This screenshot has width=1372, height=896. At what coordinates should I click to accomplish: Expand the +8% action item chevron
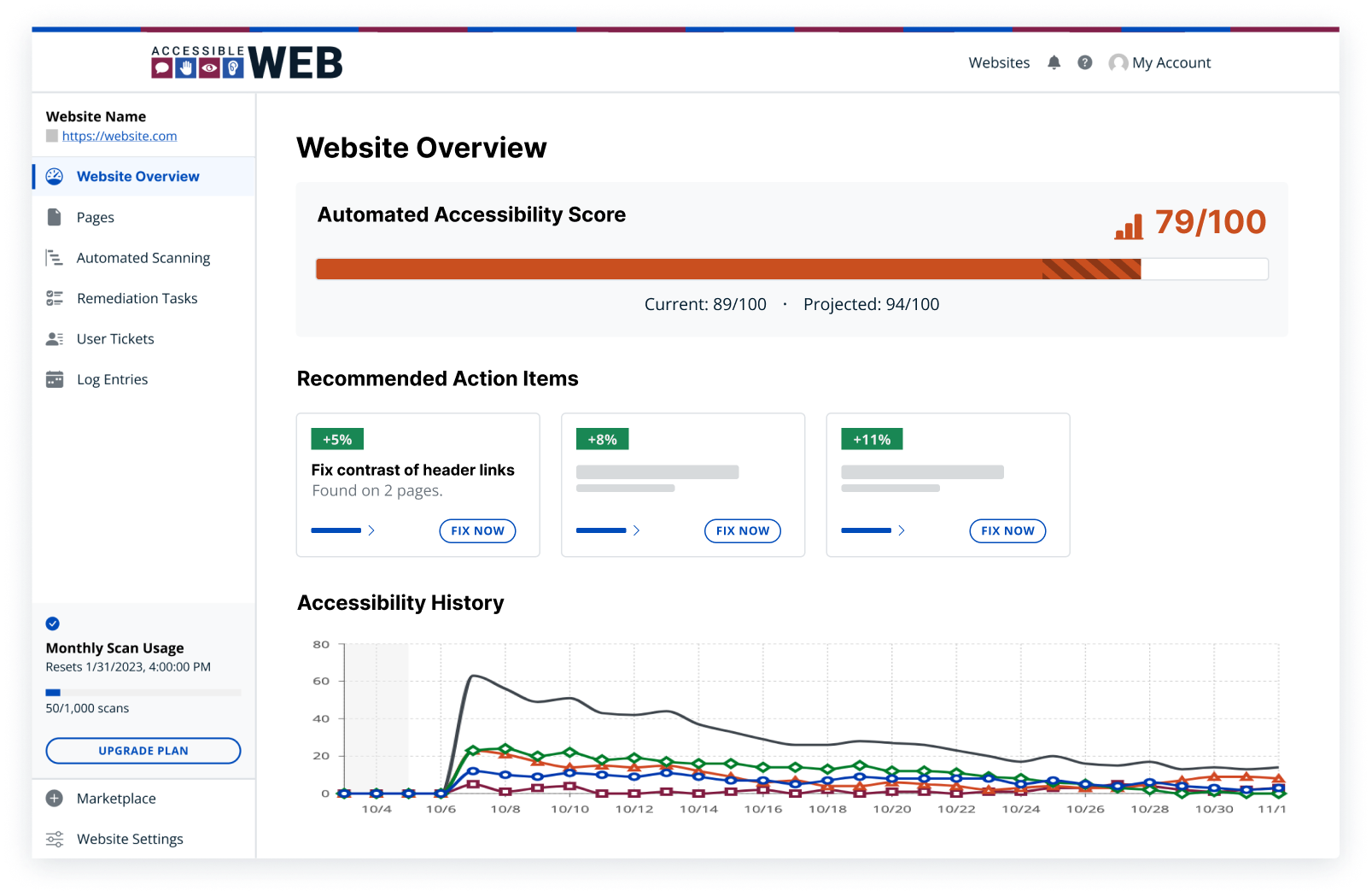pyautogui.click(x=637, y=530)
